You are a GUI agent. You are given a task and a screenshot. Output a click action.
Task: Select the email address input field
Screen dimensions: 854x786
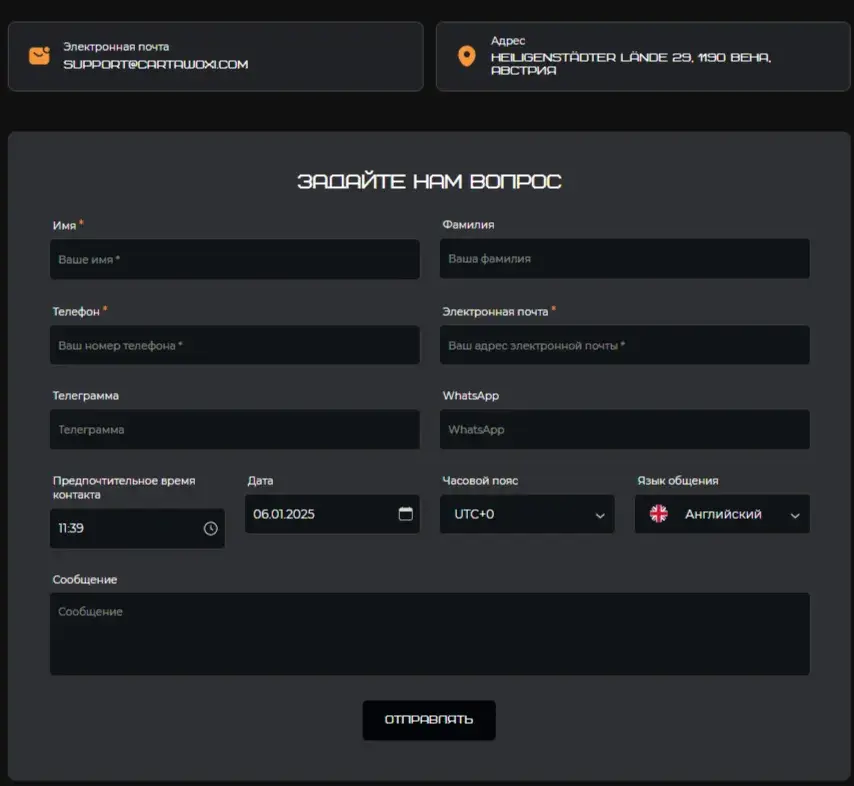pos(625,345)
